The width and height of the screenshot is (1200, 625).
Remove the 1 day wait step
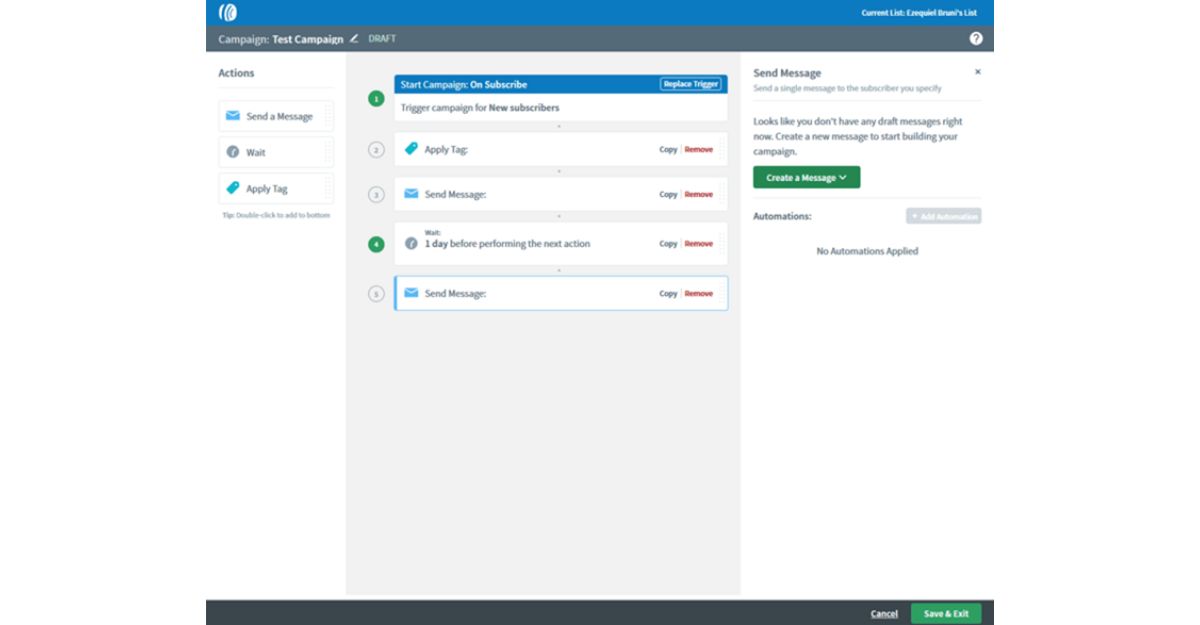pos(699,244)
